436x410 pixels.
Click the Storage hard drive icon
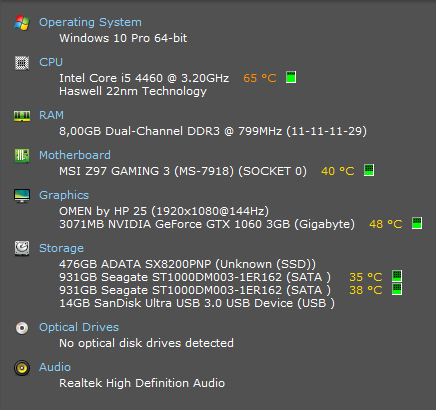point(22,248)
